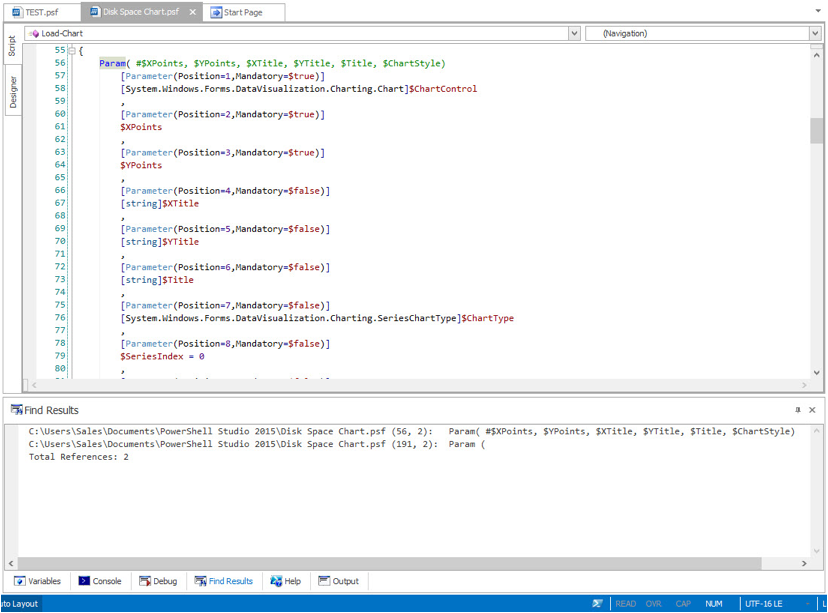The width and height of the screenshot is (828, 613).
Task: Click the editor scroll down arrow
Action: [x=816, y=373]
